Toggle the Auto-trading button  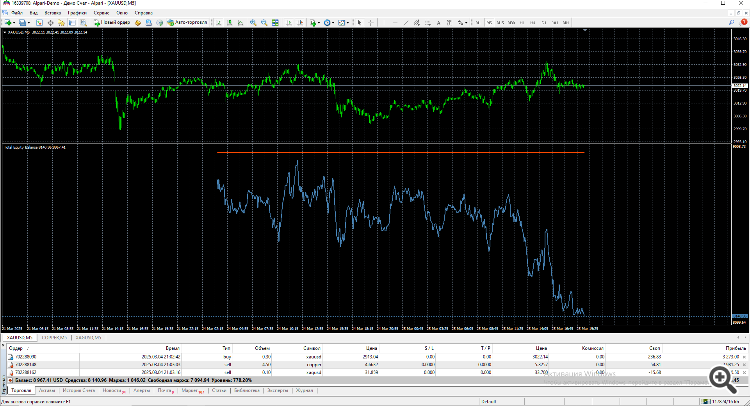click(x=188, y=22)
